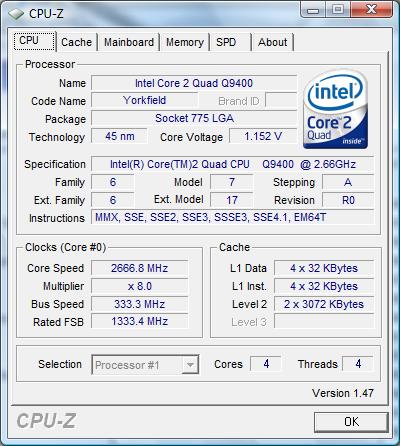This screenshot has width=400, height=446.
Task: Click the 'Code Name' label
Action: (58, 101)
